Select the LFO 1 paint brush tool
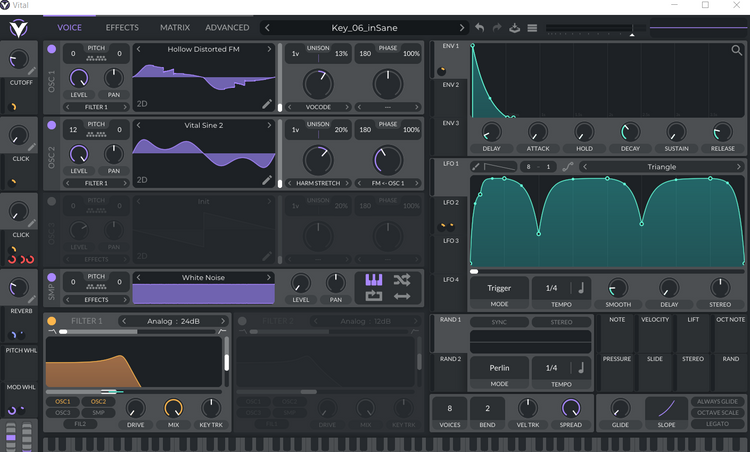750x452 pixels. [476, 166]
